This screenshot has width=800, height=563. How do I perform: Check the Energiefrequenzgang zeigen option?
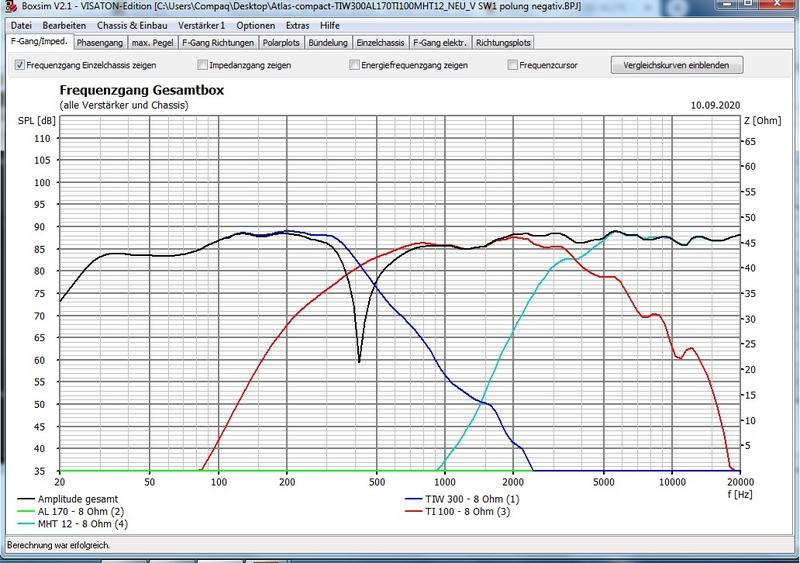click(355, 66)
